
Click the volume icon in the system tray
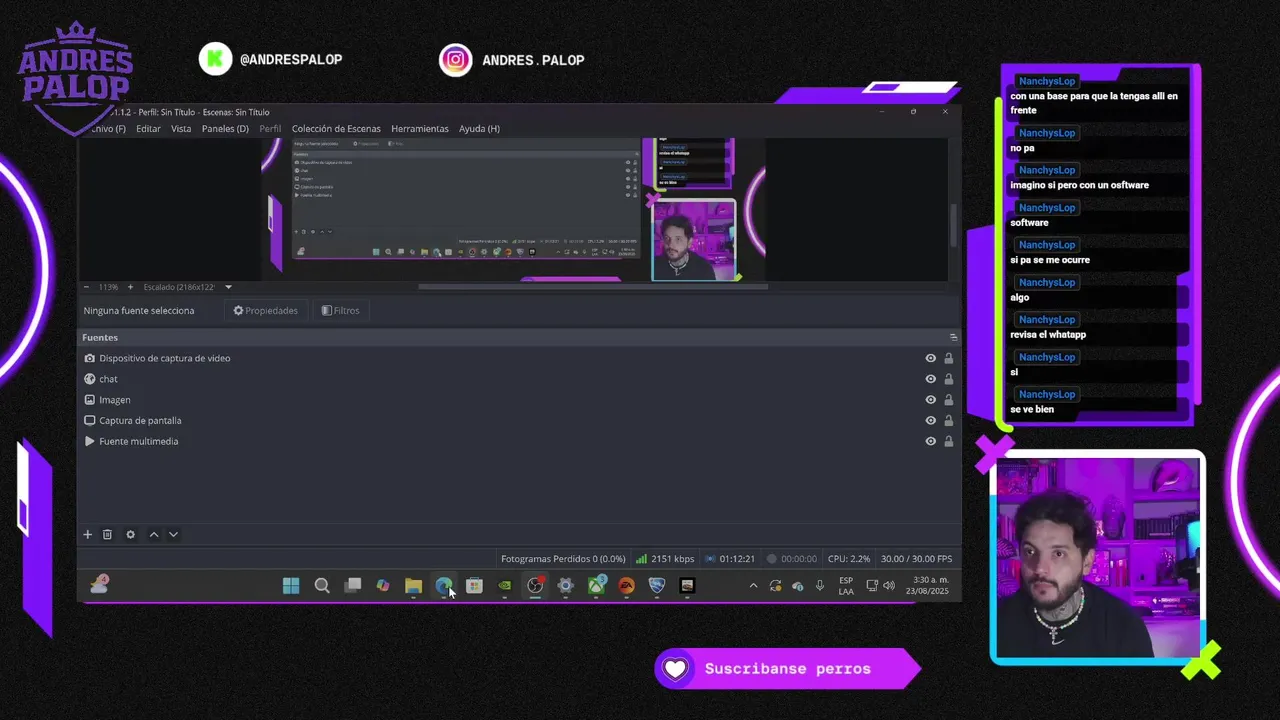point(889,586)
